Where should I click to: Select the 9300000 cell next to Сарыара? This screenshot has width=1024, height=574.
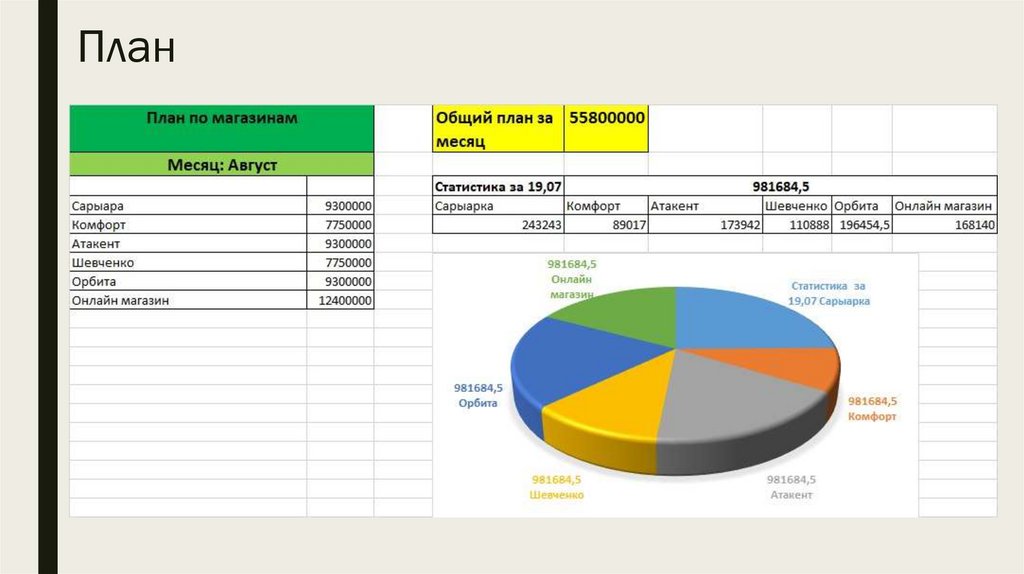pyautogui.click(x=340, y=206)
